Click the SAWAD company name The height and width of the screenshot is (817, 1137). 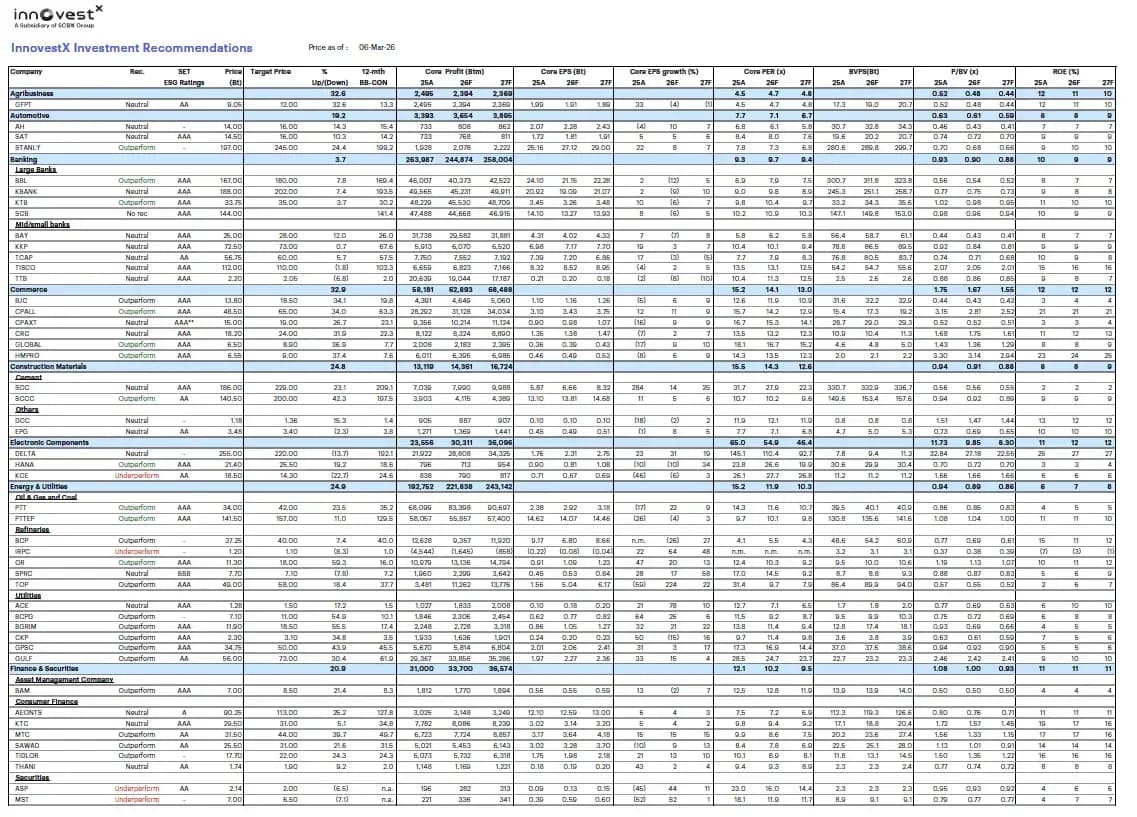click(27, 745)
